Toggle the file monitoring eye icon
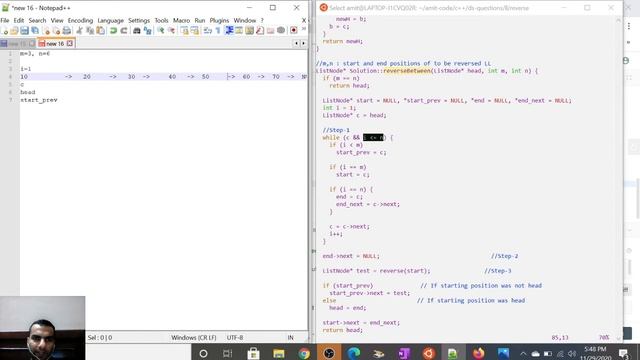 281,31
